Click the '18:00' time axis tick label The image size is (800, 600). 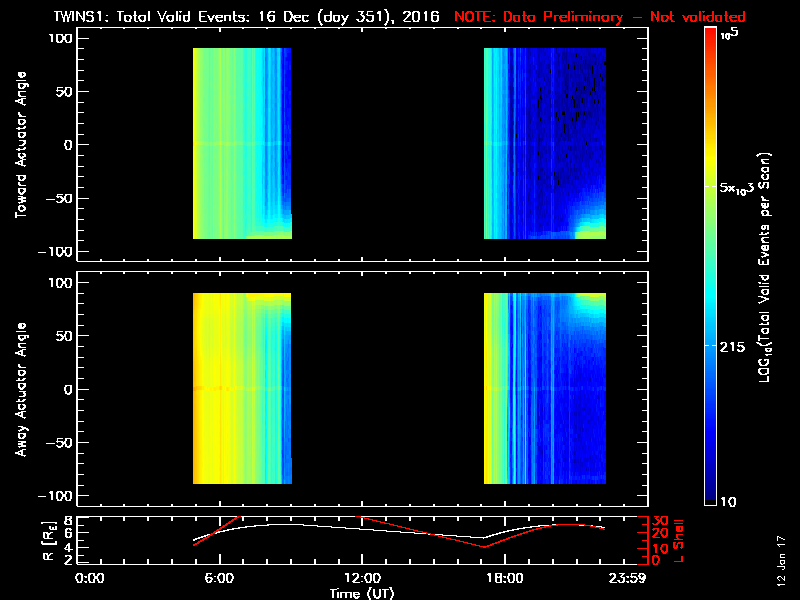(503, 579)
